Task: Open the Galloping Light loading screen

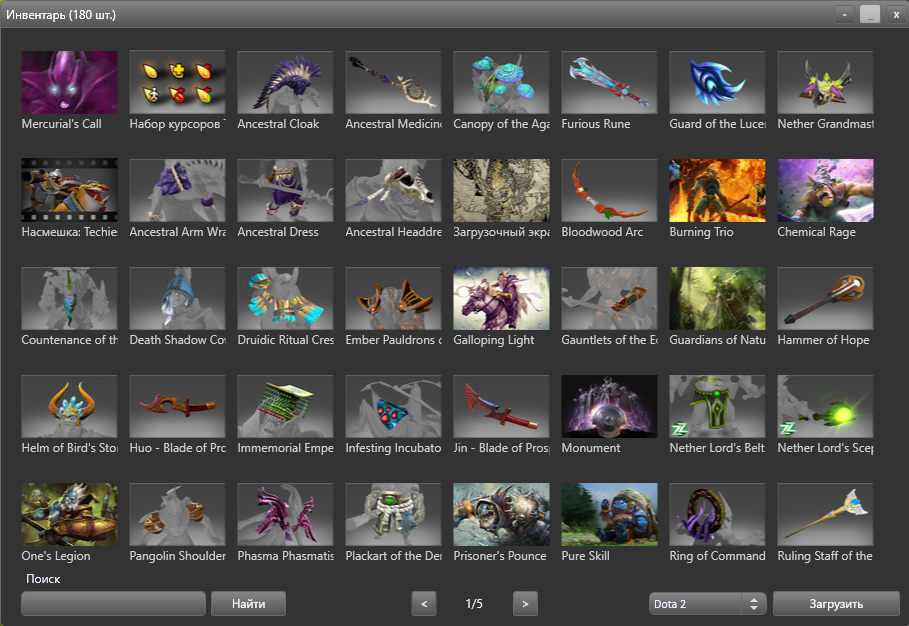Action: [501, 299]
